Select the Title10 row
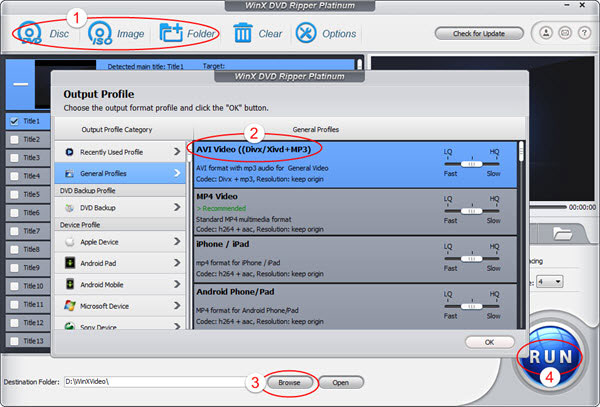Viewport: 600px width, 407px height. pos(28,286)
